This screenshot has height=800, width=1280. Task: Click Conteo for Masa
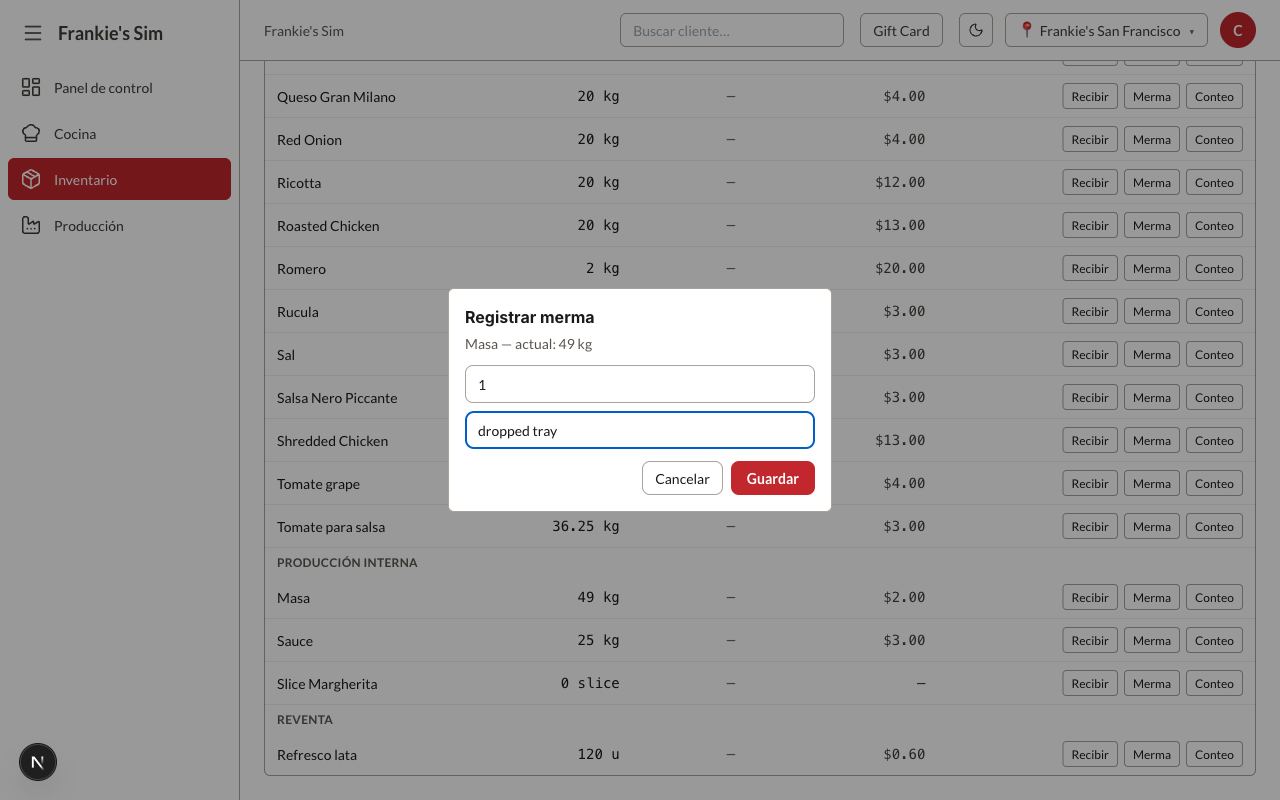pyautogui.click(x=1214, y=598)
